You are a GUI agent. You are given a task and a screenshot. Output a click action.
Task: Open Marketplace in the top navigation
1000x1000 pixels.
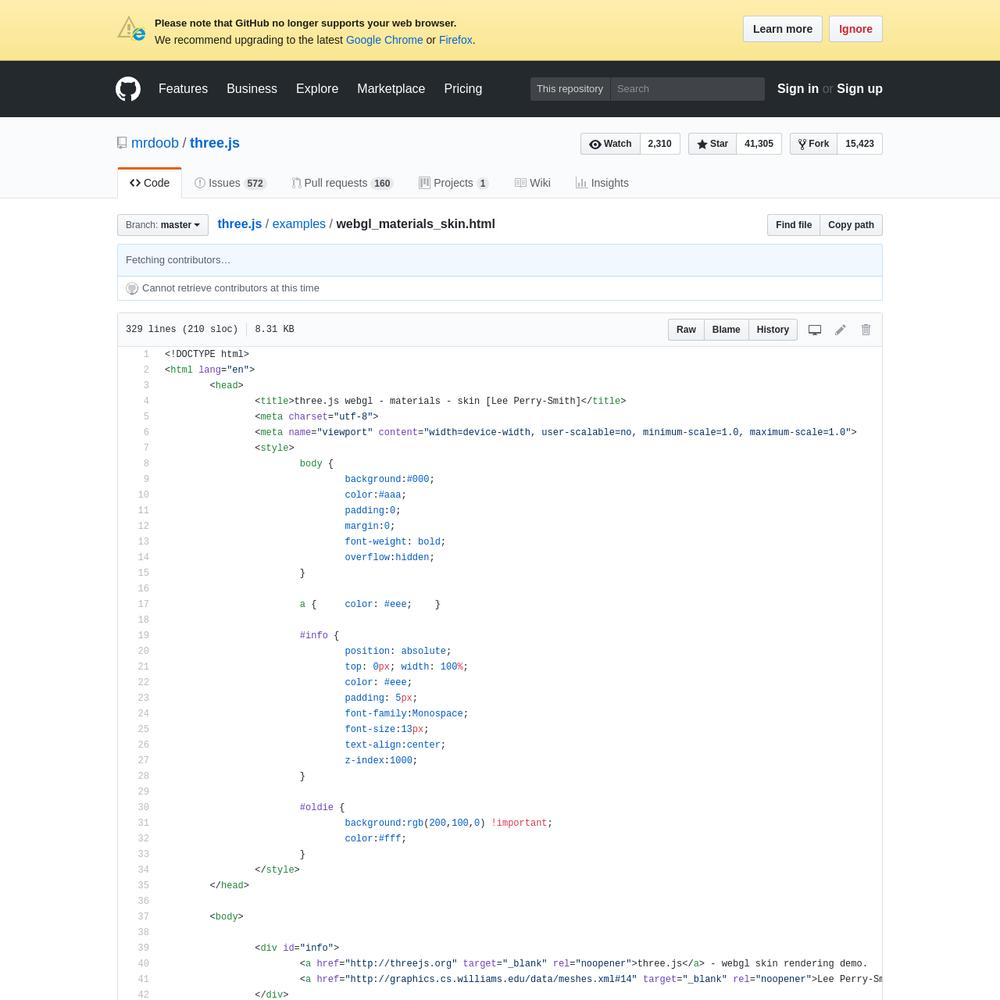click(391, 89)
